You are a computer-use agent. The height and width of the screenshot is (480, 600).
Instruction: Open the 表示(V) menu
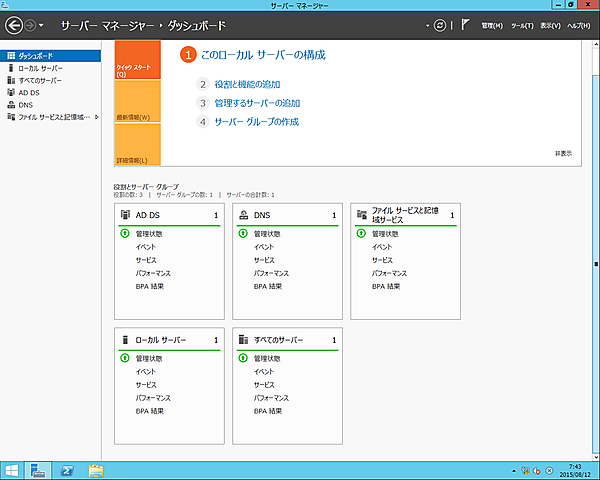click(x=550, y=26)
